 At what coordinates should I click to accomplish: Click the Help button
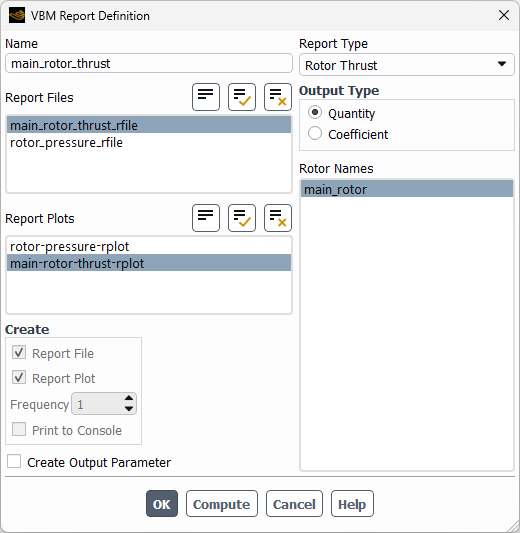pyautogui.click(x=352, y=504)
